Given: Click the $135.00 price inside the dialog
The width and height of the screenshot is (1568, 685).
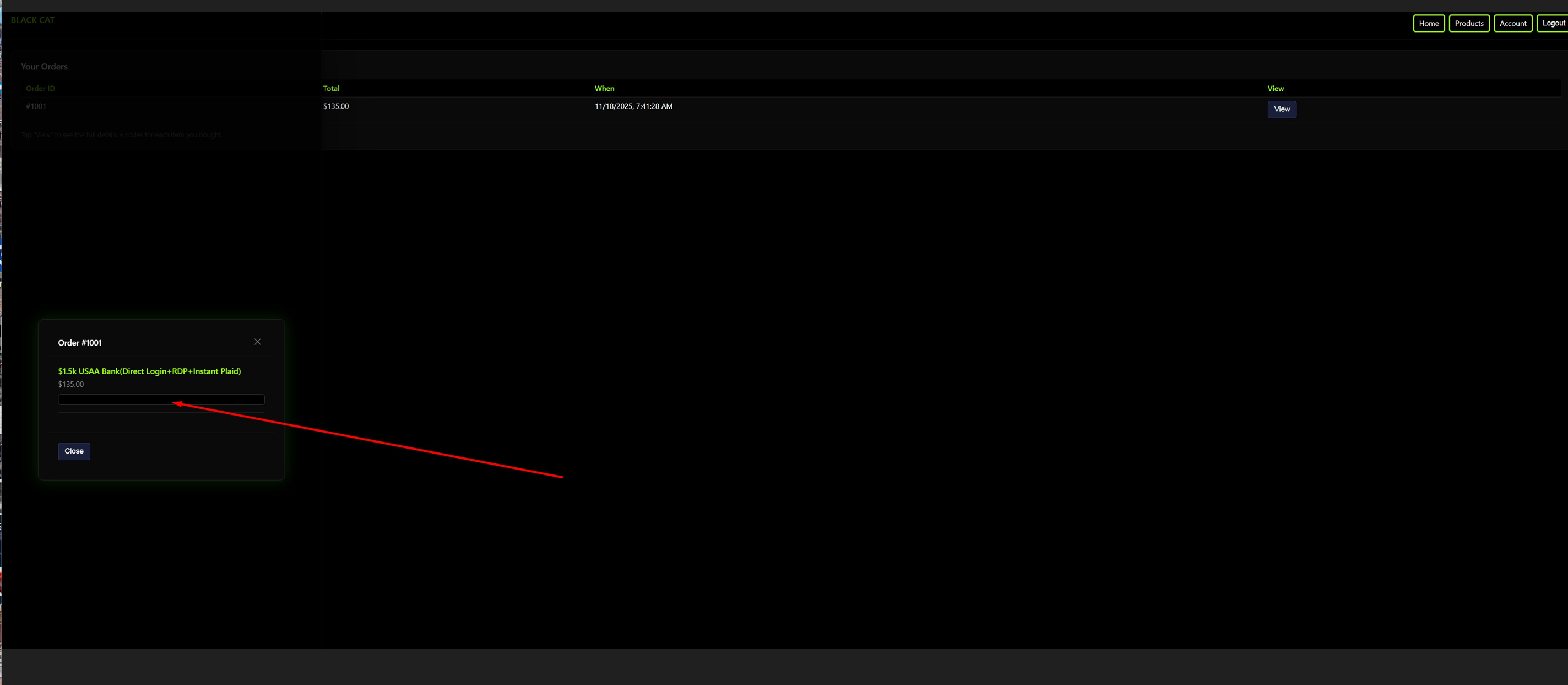Looking at the screenshot, I should point(70,384).
